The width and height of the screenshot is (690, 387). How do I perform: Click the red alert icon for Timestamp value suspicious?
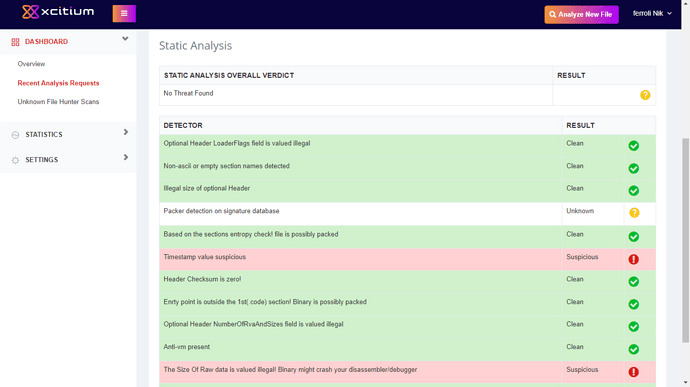(x=634, y=259)
